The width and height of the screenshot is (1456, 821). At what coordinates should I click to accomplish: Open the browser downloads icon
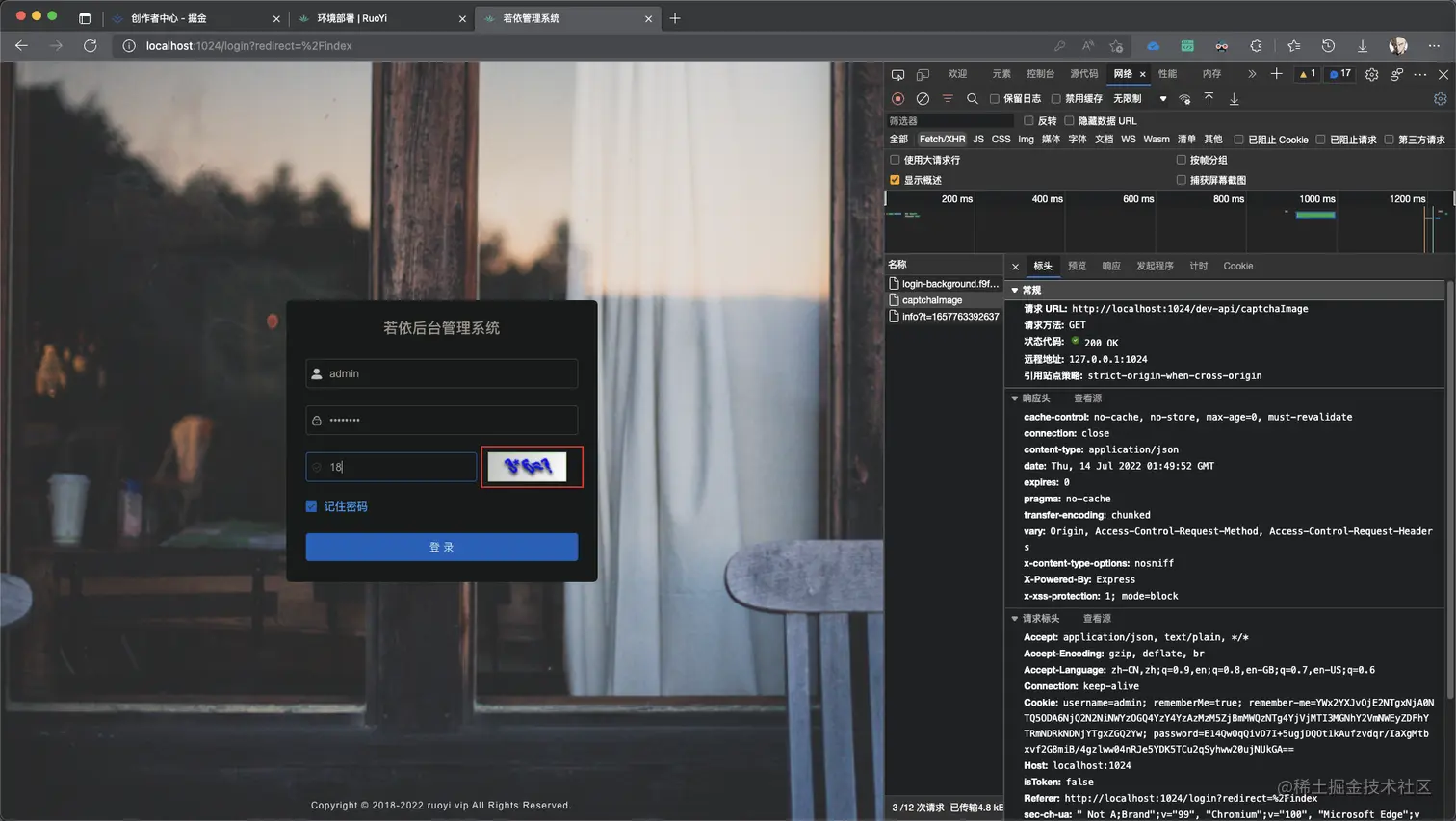click(x=1362, y=46)
